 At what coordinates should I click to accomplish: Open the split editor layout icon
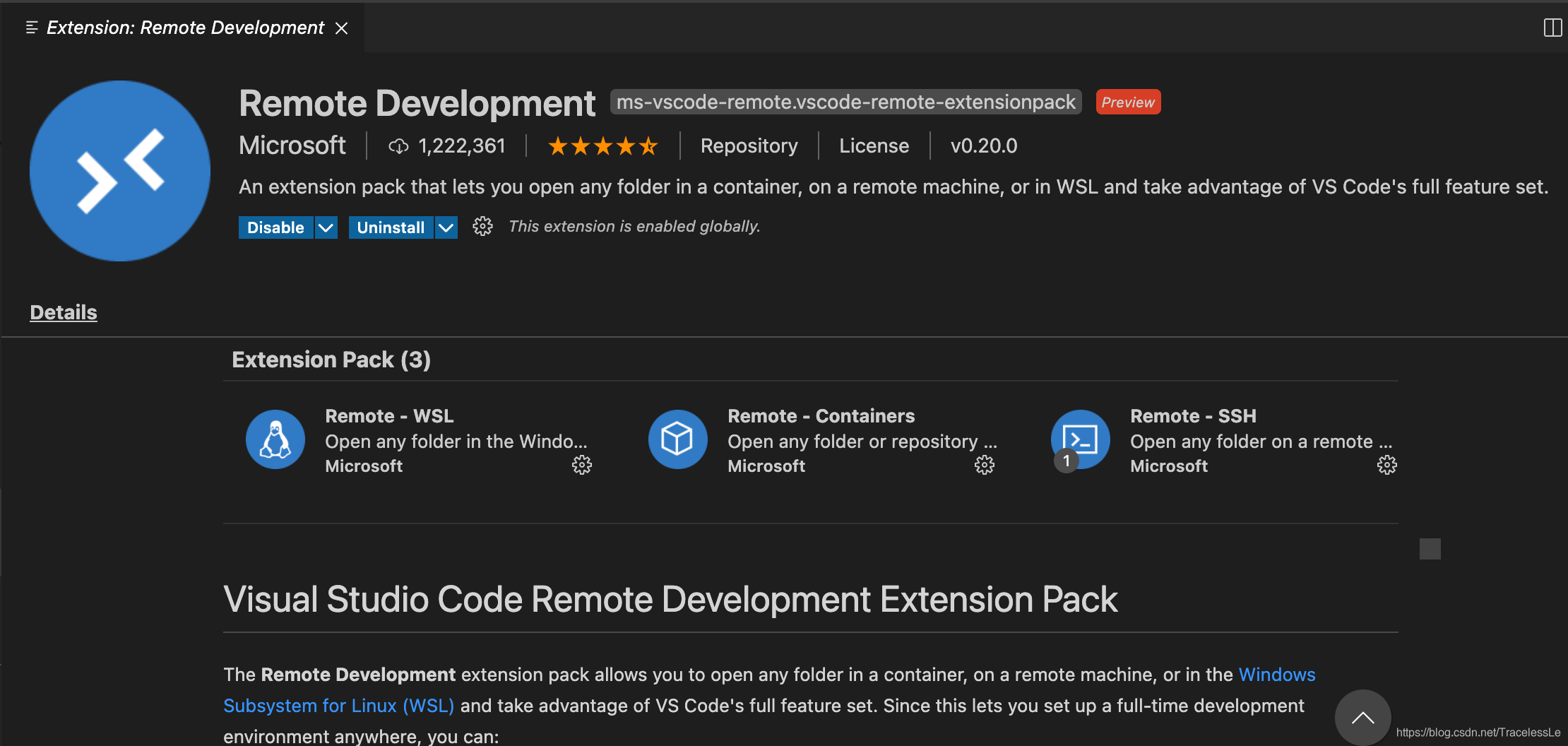click(x=1552, y=28)
